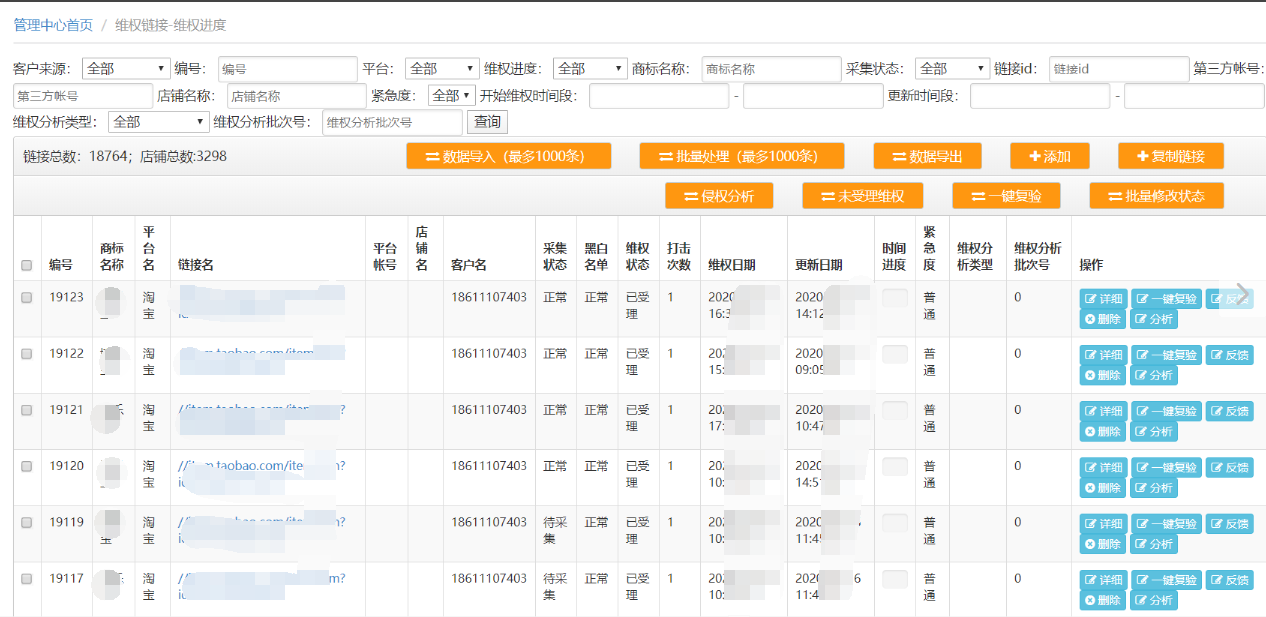The height and width of the screenshot is (617, 1266).
Task: Click the 打击次数 column header
Action: pyautogui.click(x=678, y=256)
